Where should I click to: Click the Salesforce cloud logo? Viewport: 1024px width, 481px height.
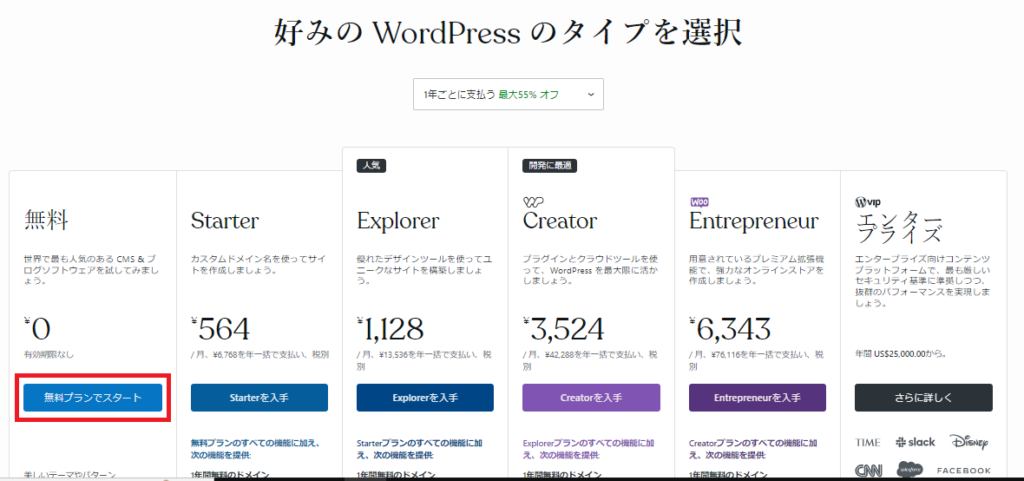click(908, 470)
